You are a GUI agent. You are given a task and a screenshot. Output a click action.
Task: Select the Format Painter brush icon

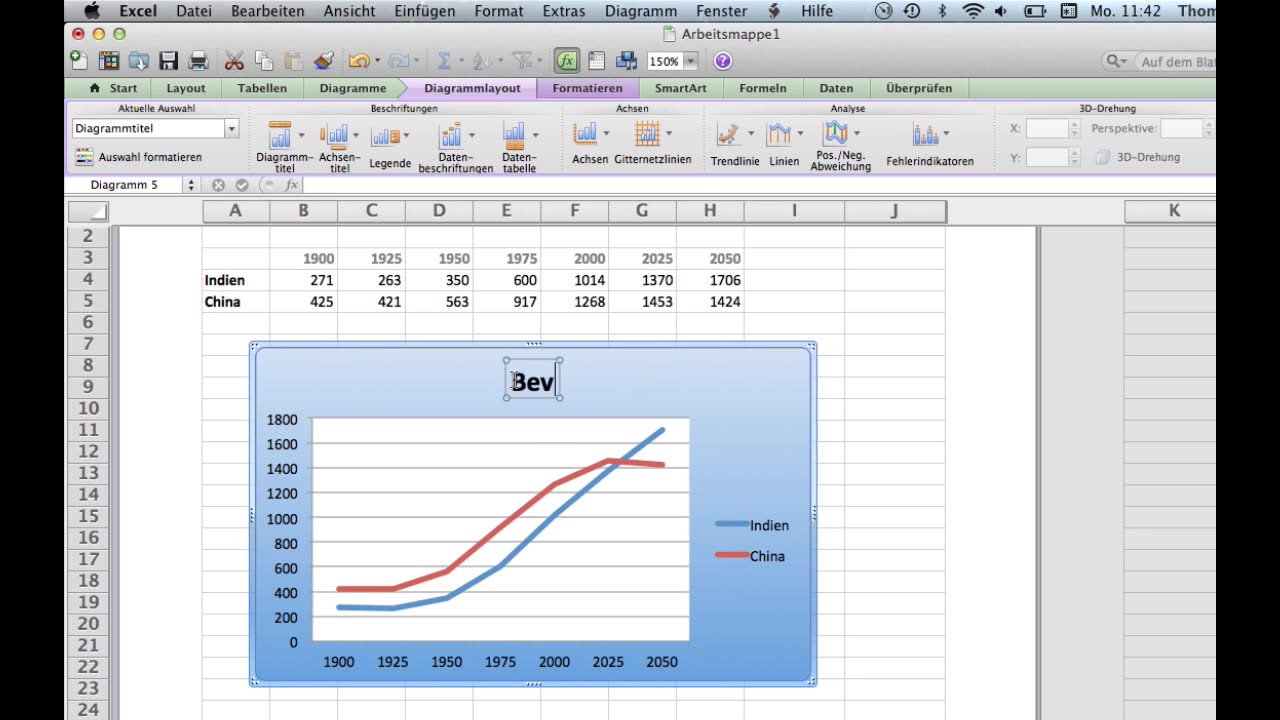[323, 61]
